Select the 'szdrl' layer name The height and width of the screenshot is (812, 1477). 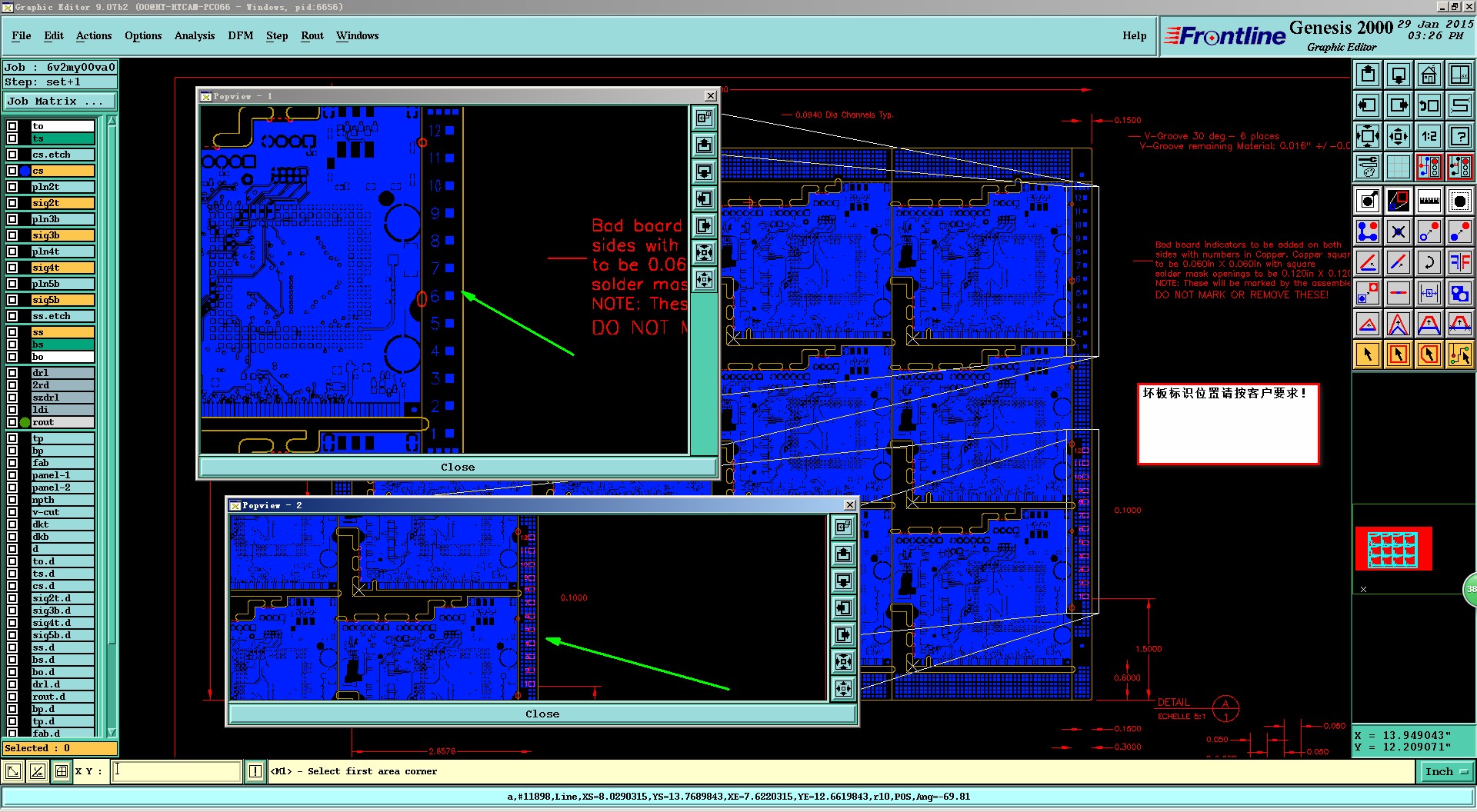pos(62,398)
